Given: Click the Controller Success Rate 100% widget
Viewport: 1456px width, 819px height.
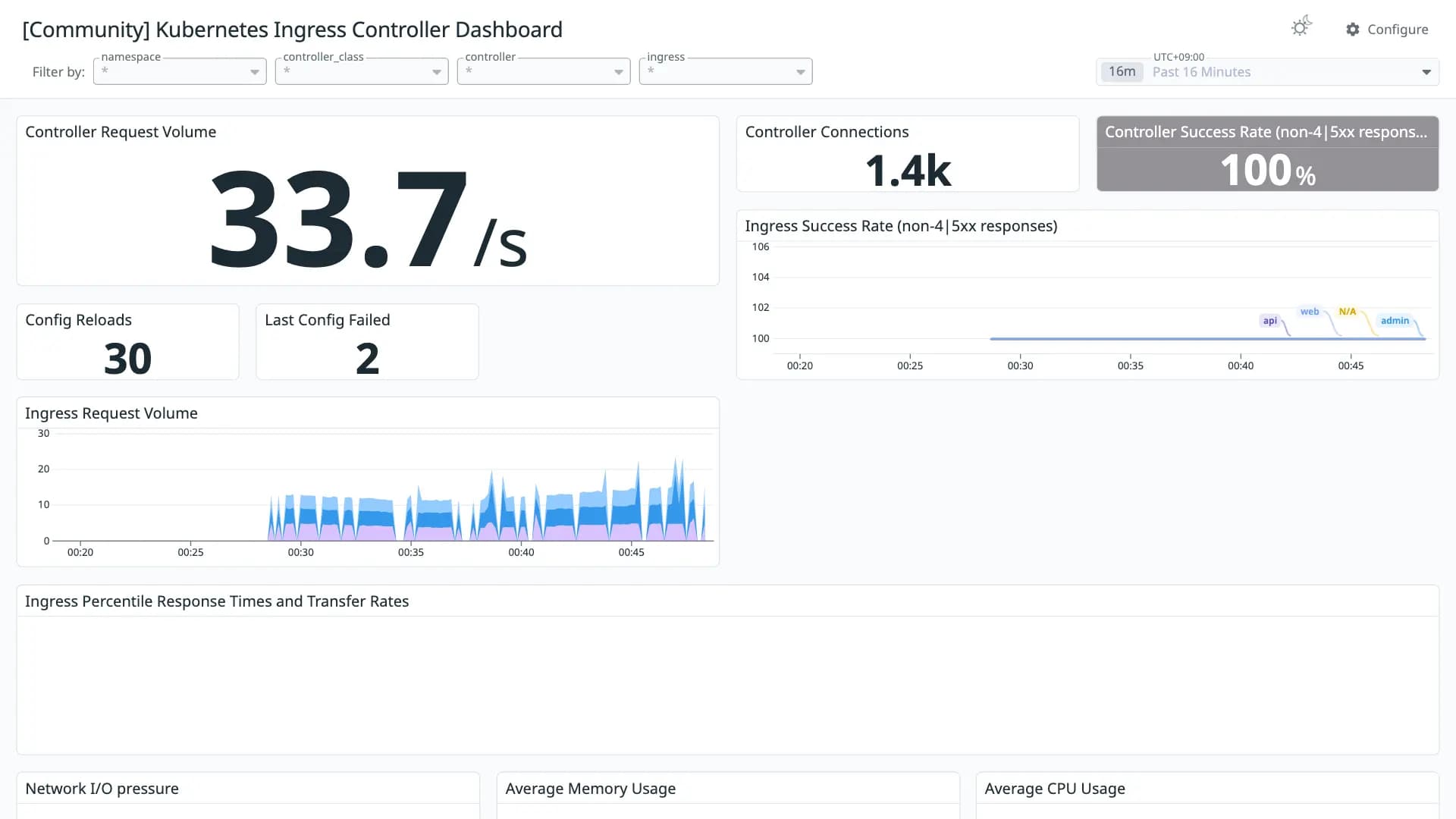Looking at the screenshot, I should coord(1268,154).
